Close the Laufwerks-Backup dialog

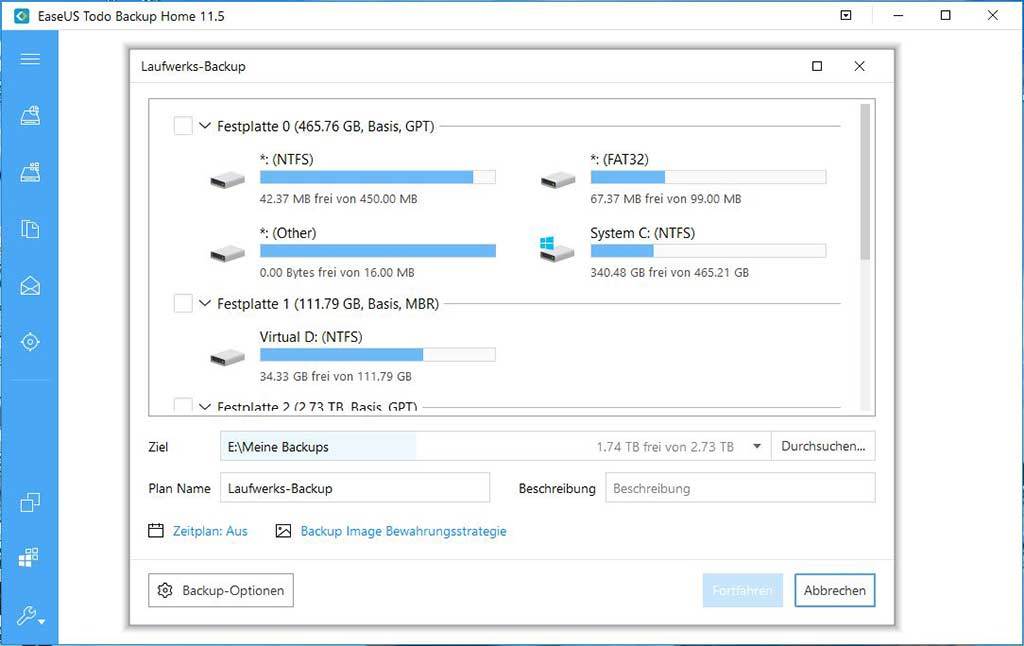[859, 66]
